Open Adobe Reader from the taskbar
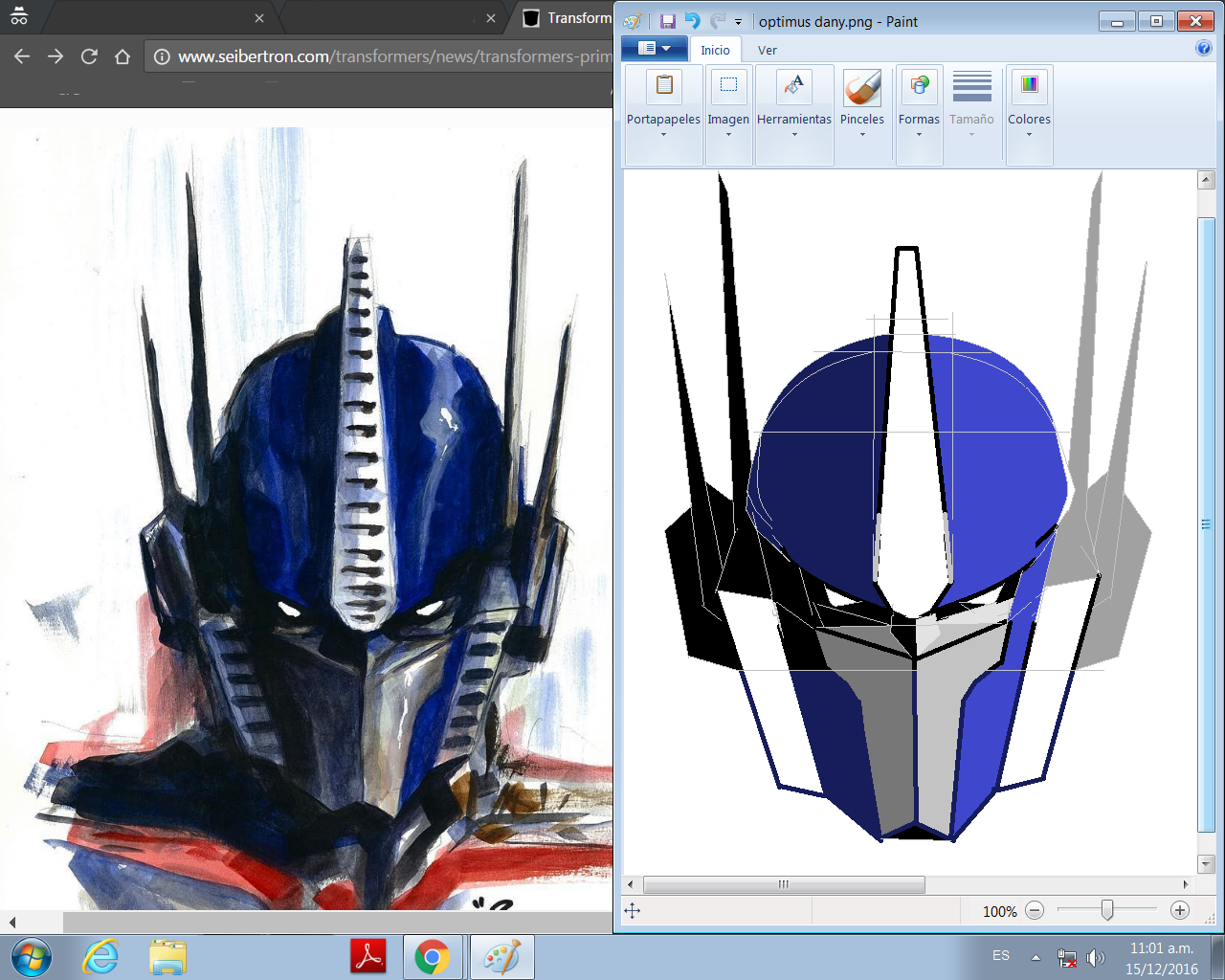Viewport: 1225px width, 980px height. click(369, 956)
